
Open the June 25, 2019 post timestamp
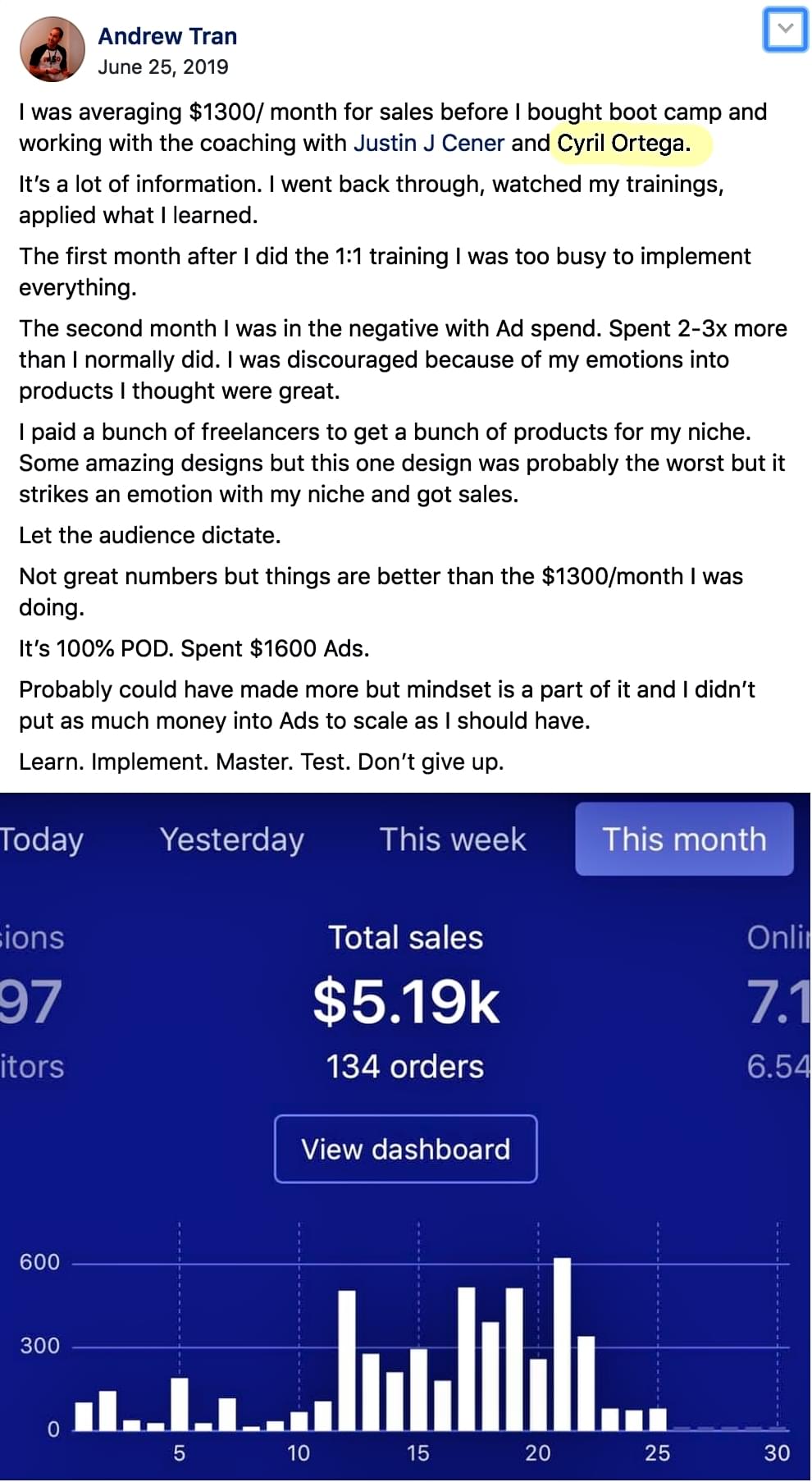pyautogui.click(x=162, y=67)
